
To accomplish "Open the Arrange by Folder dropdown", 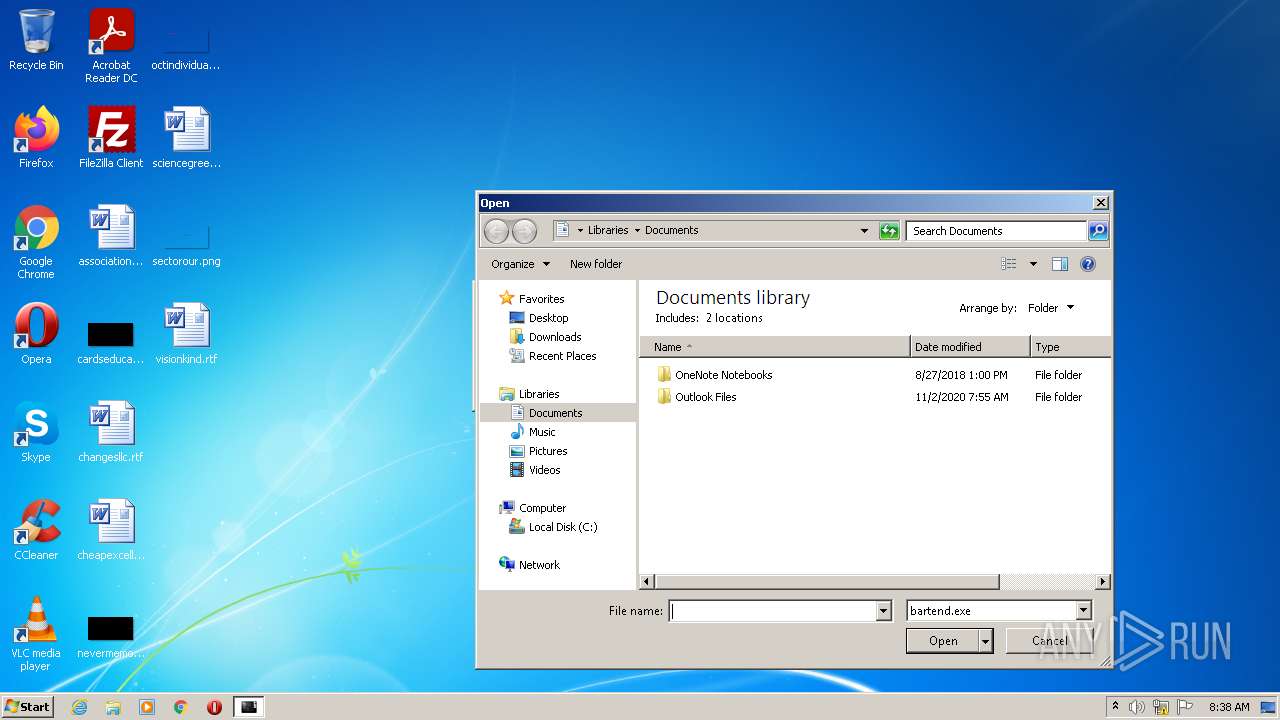I will (1051, 308).
